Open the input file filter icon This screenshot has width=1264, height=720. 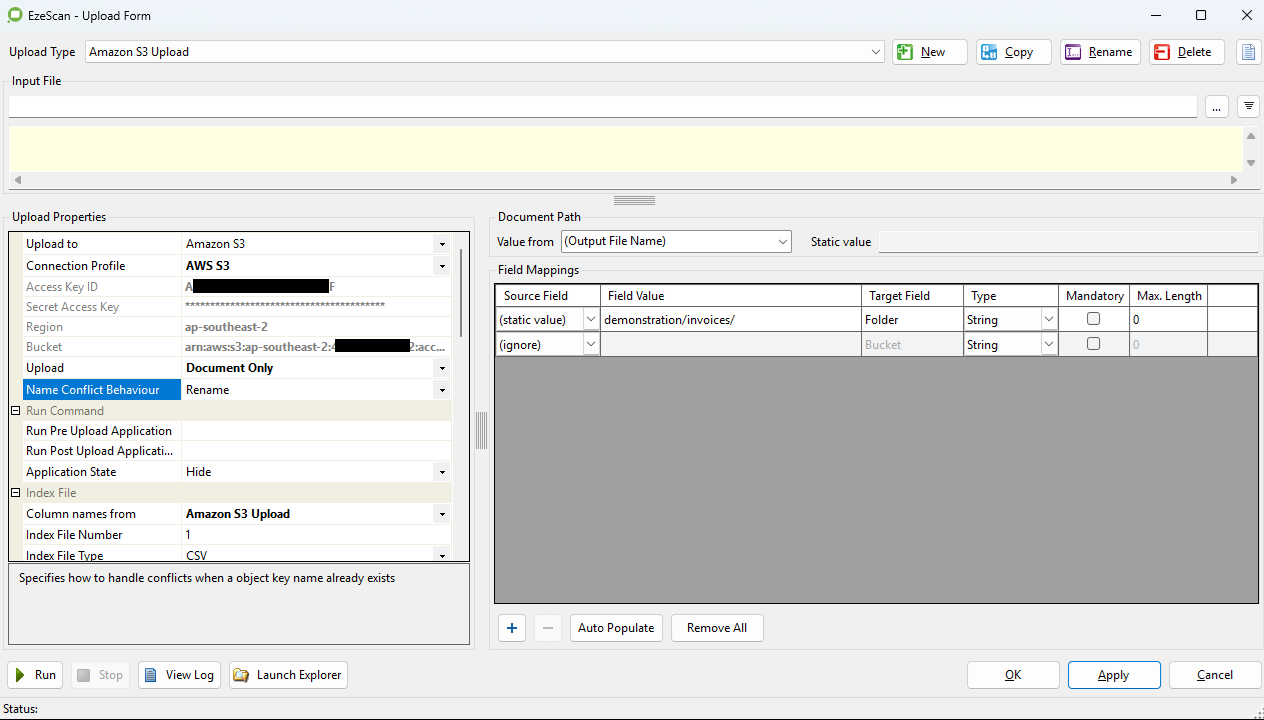(1248, 106)
